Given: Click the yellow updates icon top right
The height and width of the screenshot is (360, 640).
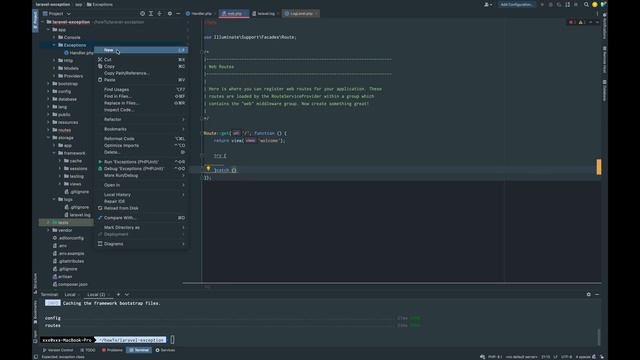Looking at the screenshot, I should 595,4.
